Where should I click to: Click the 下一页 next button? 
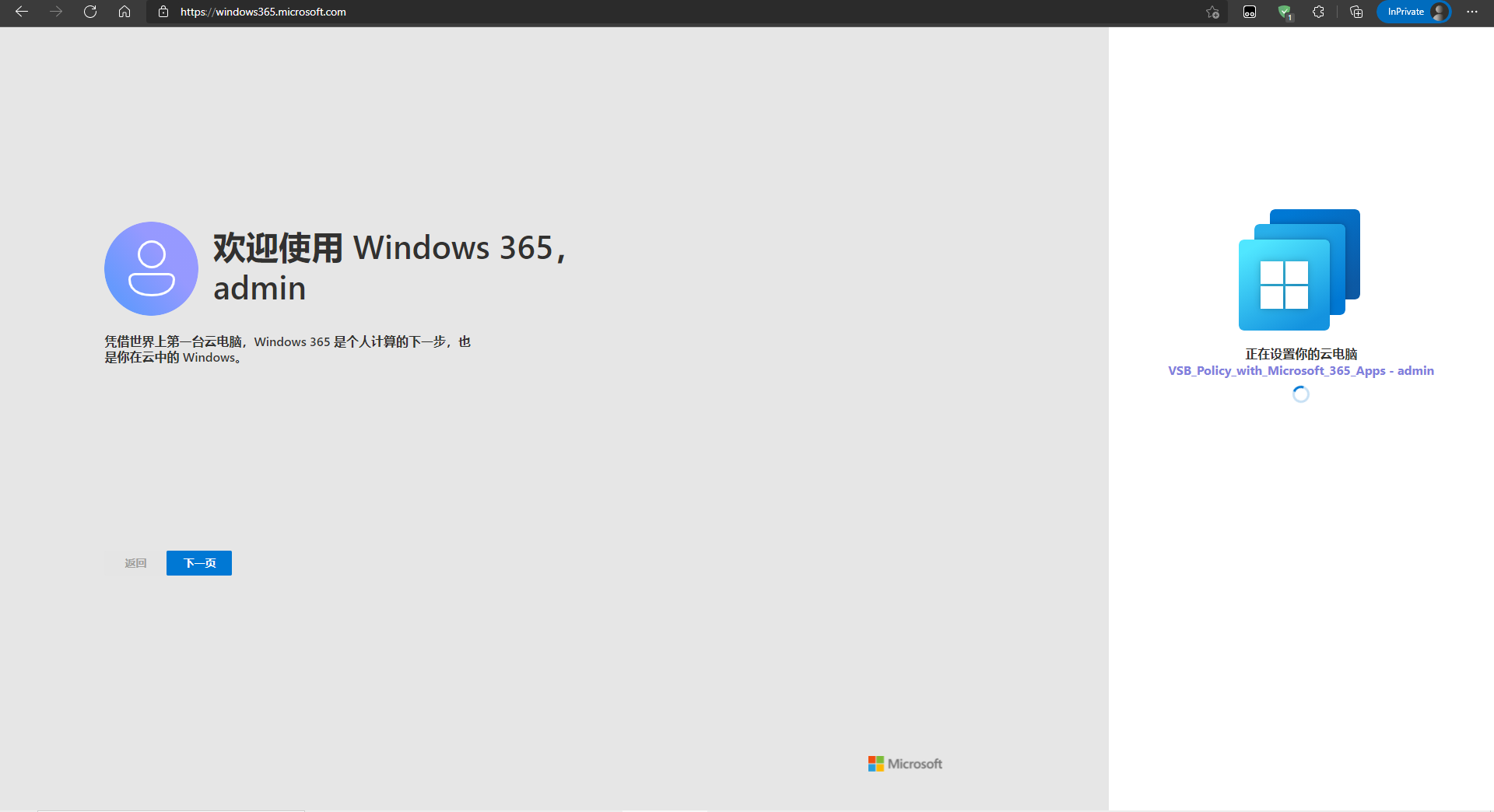[199, 563]
